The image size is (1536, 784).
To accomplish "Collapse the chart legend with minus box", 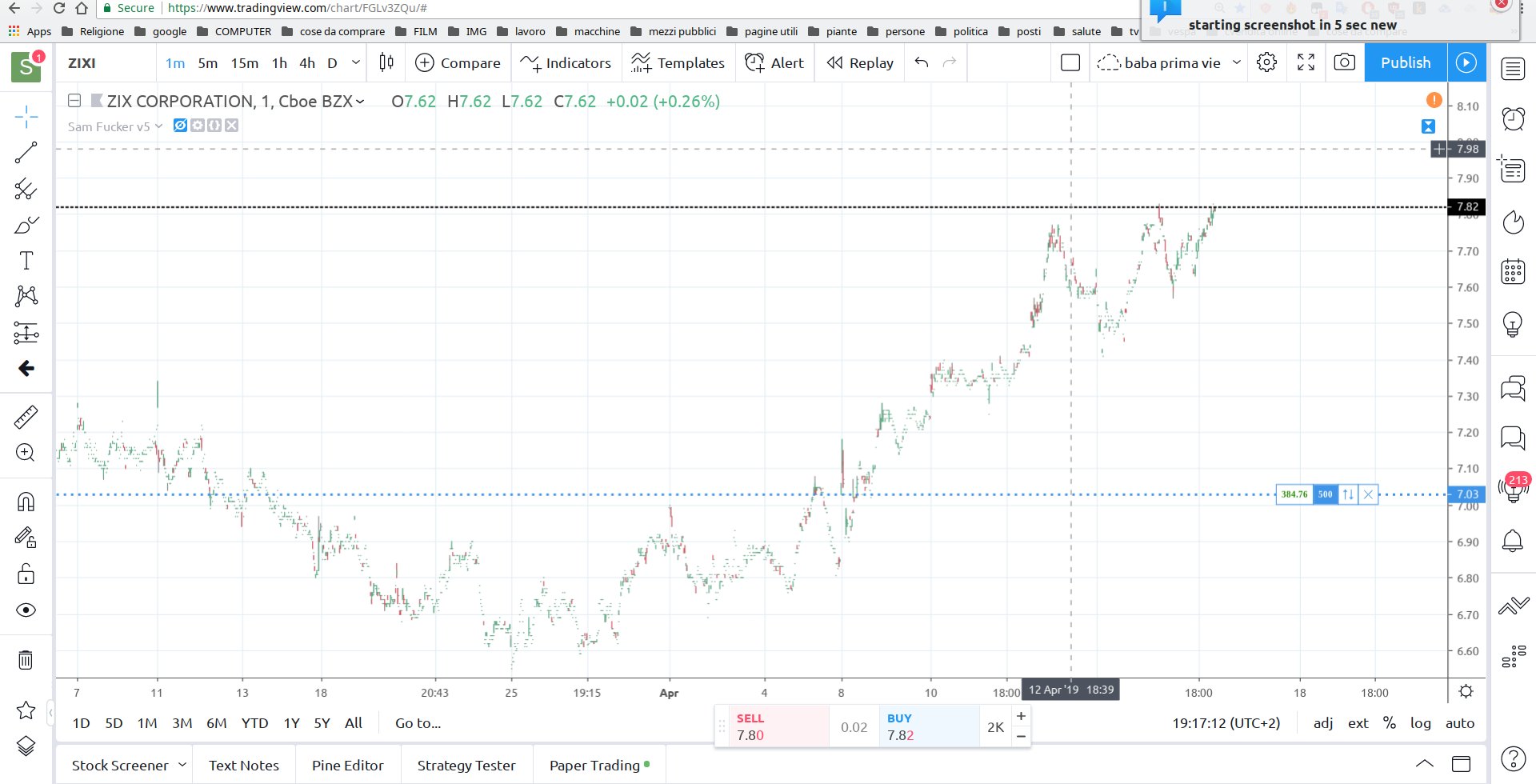I will 74,101.
